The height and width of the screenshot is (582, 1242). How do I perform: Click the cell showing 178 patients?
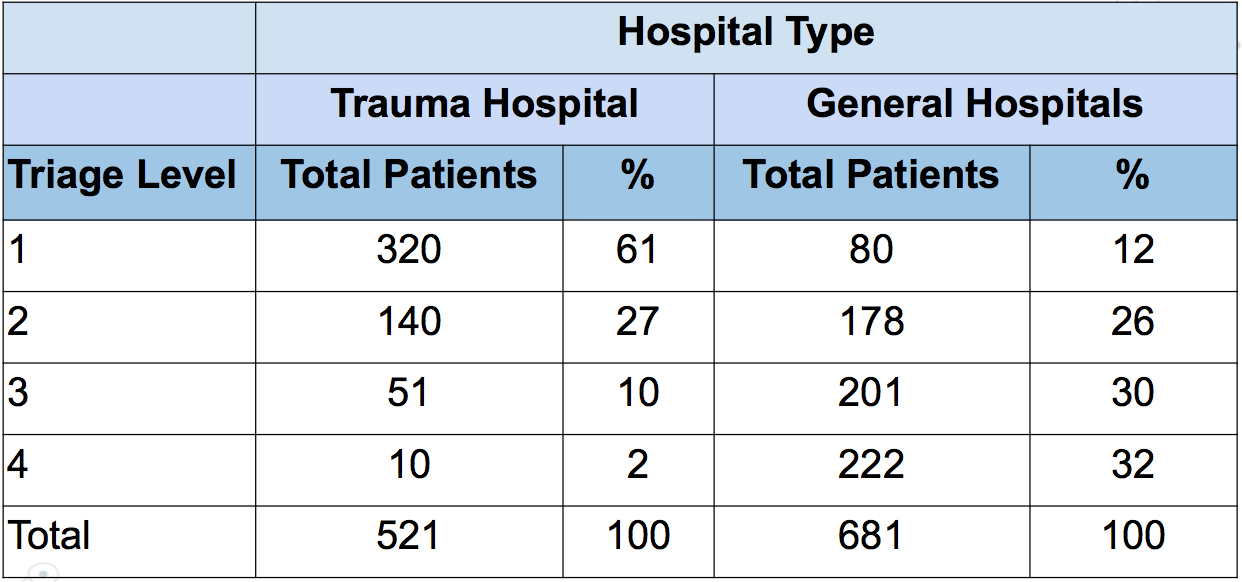[x=871, y=322]
